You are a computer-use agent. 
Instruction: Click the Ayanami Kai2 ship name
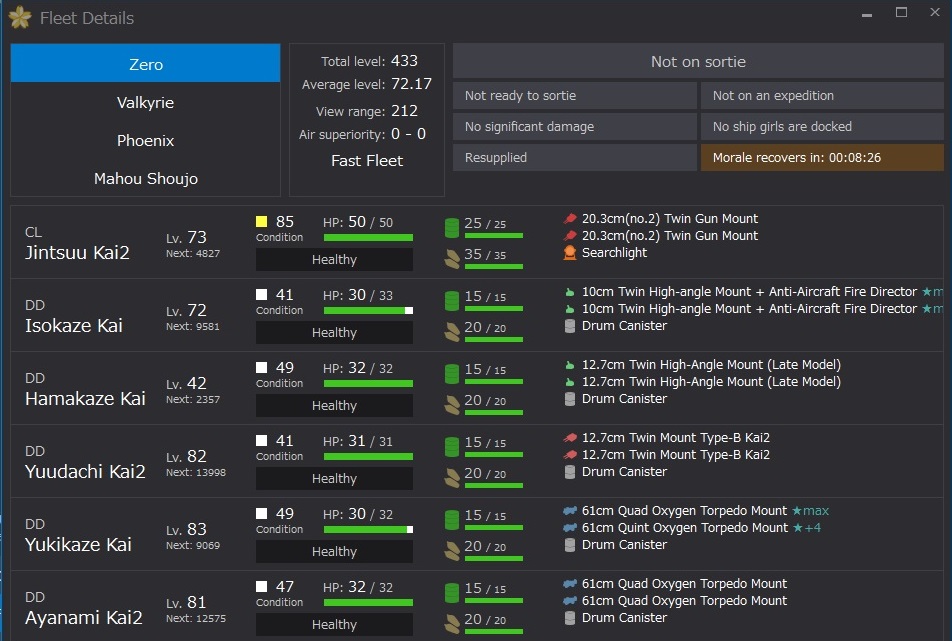84,617
